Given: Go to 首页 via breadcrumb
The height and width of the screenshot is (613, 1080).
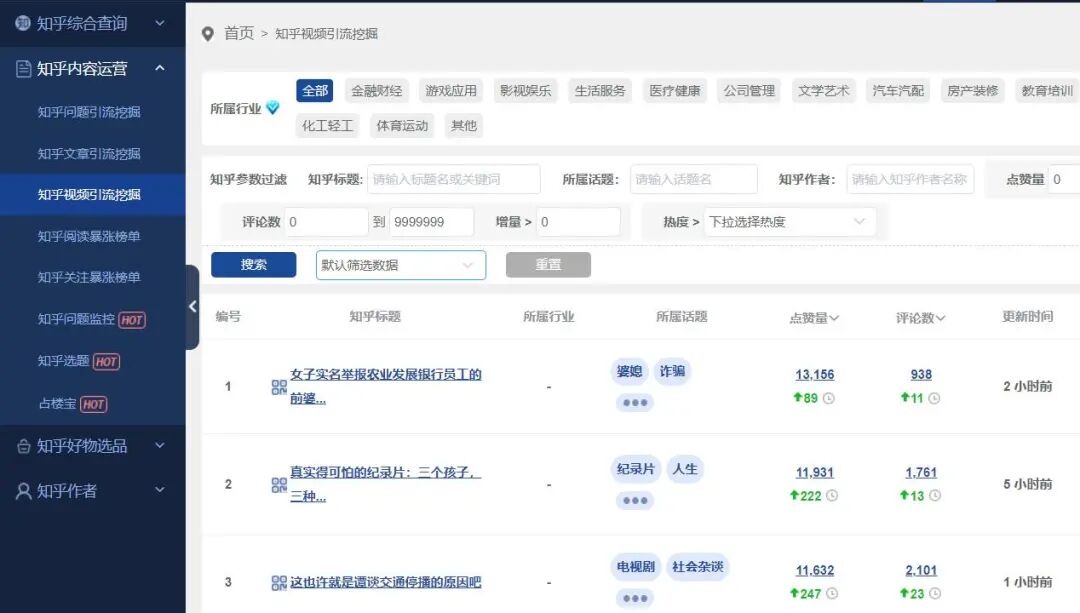Looking at the screenshot, I should click(239, 33).
